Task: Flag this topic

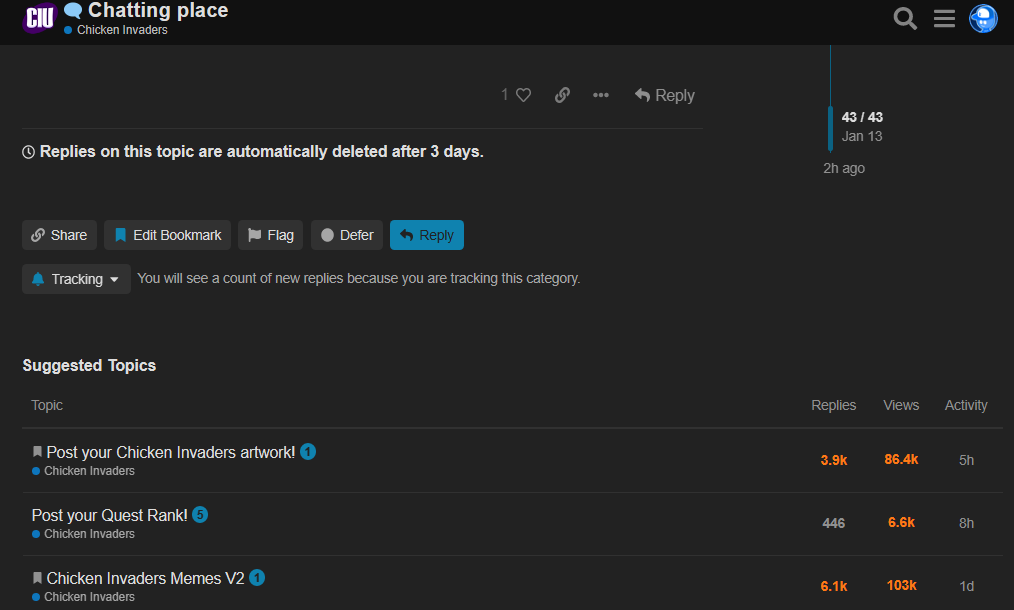Action: pos(270,235)
